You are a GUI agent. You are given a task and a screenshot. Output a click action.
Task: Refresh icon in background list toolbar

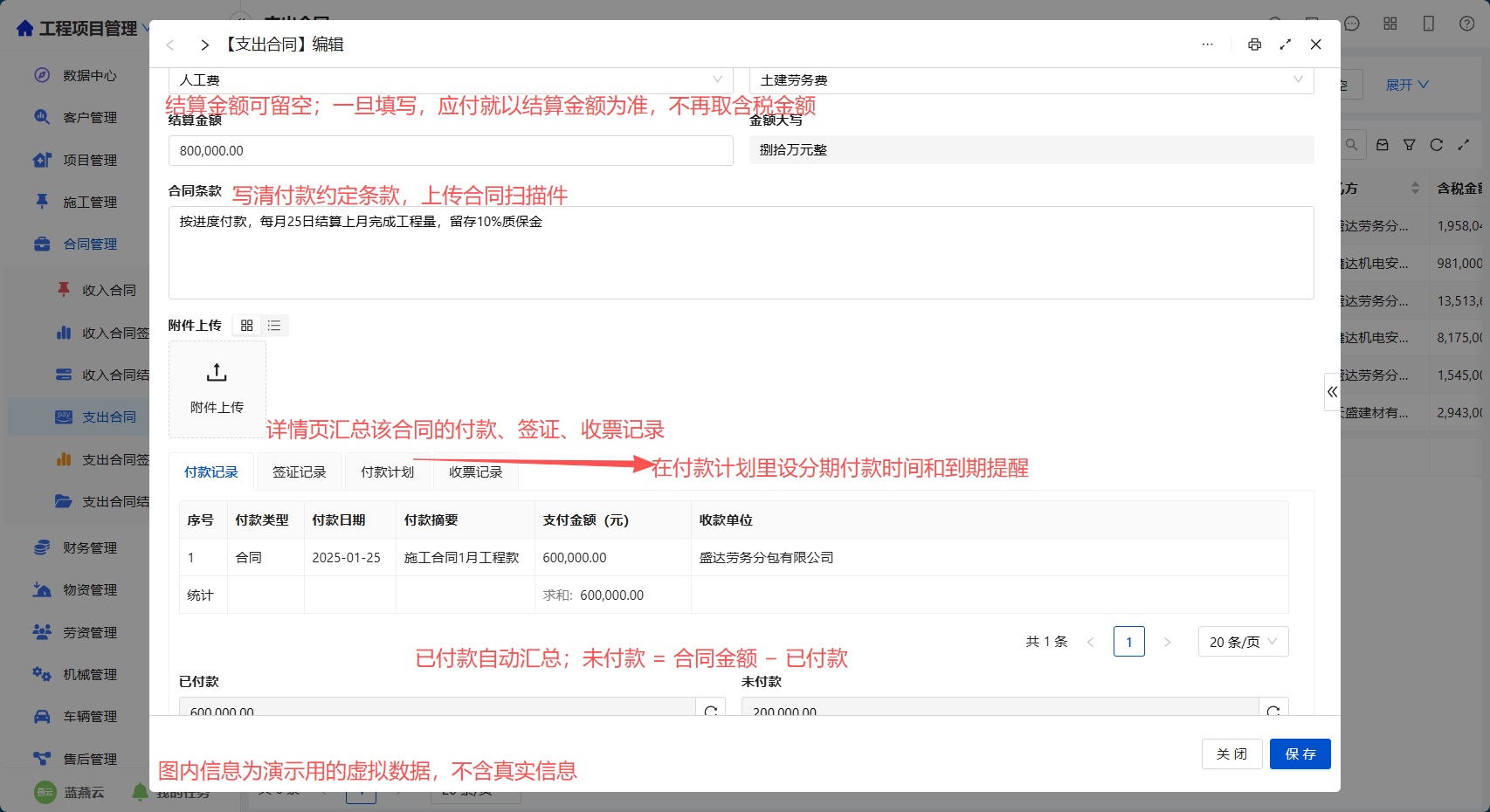pos(1436,145)
